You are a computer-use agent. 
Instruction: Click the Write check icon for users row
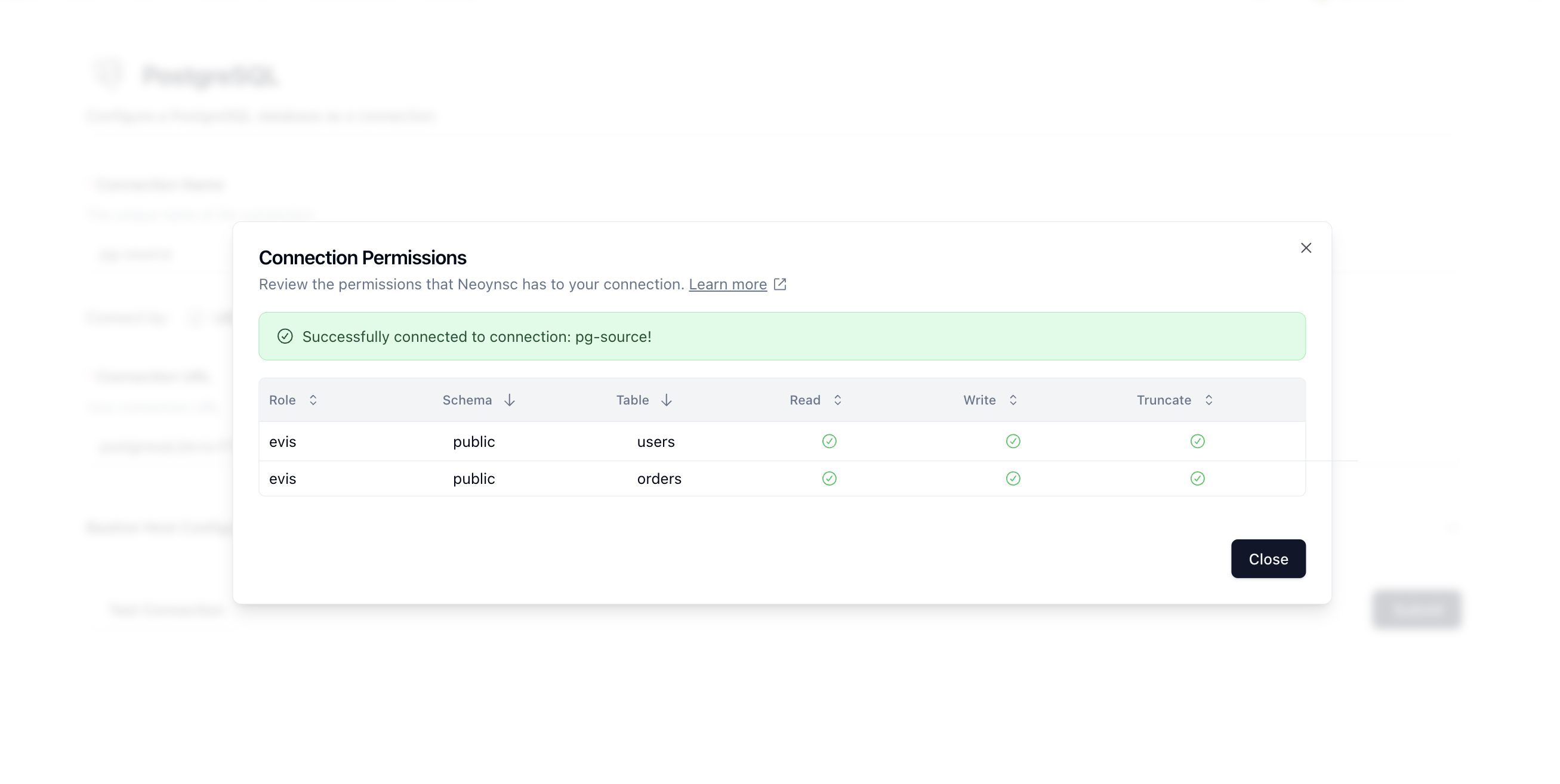[x=1013, y=442]
